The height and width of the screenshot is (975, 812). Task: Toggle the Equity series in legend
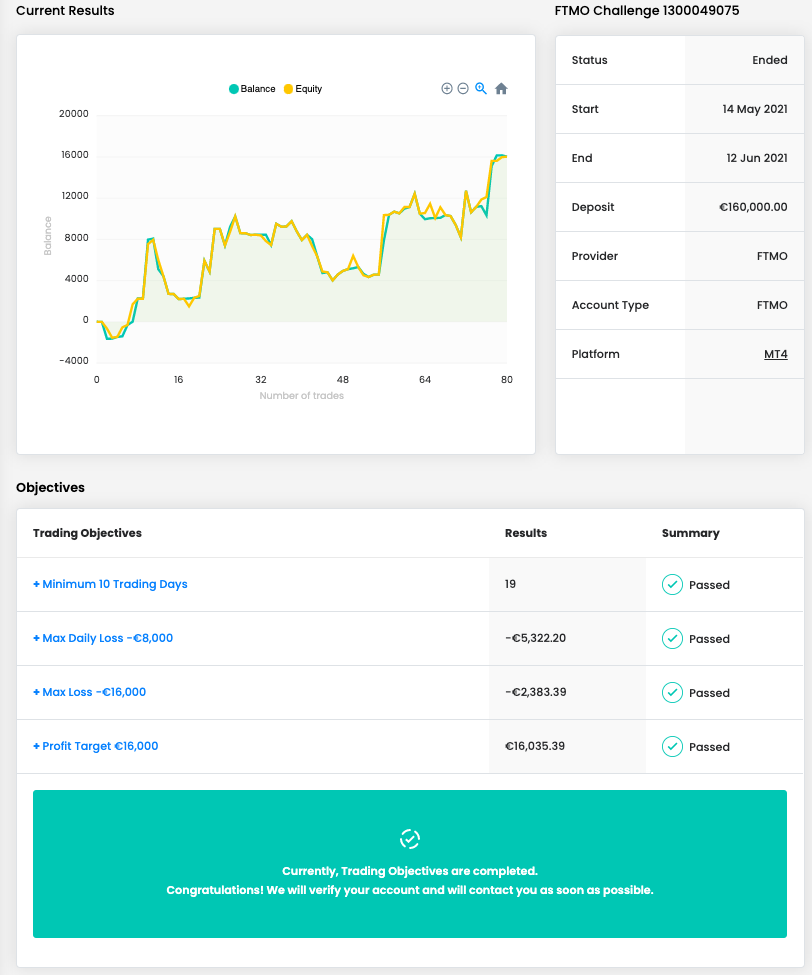tap(303, 89)
